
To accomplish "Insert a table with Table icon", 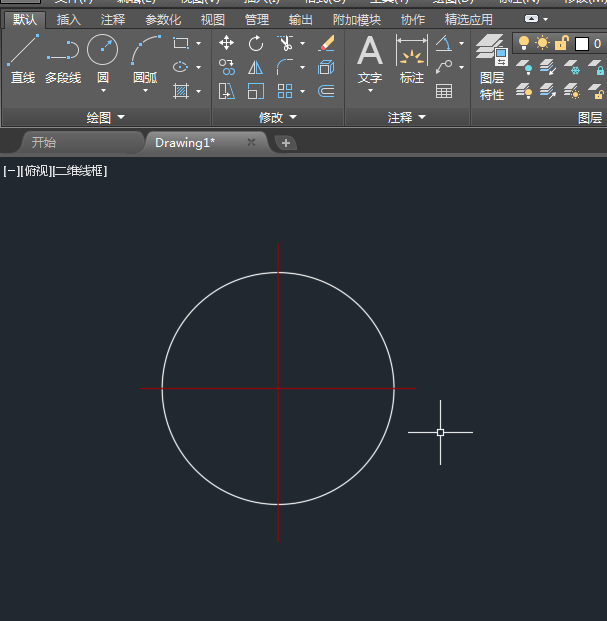I will pos(444,91).
